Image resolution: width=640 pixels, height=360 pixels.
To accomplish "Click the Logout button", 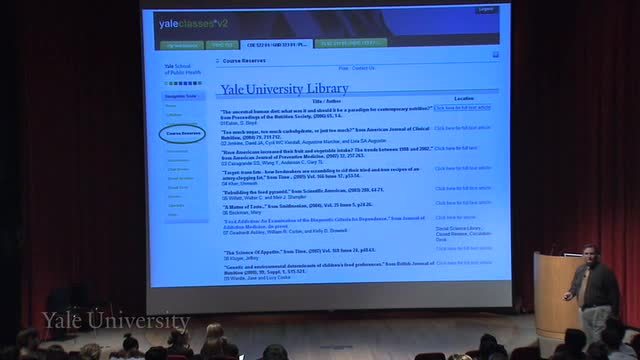I will click(x=487, y=9).
